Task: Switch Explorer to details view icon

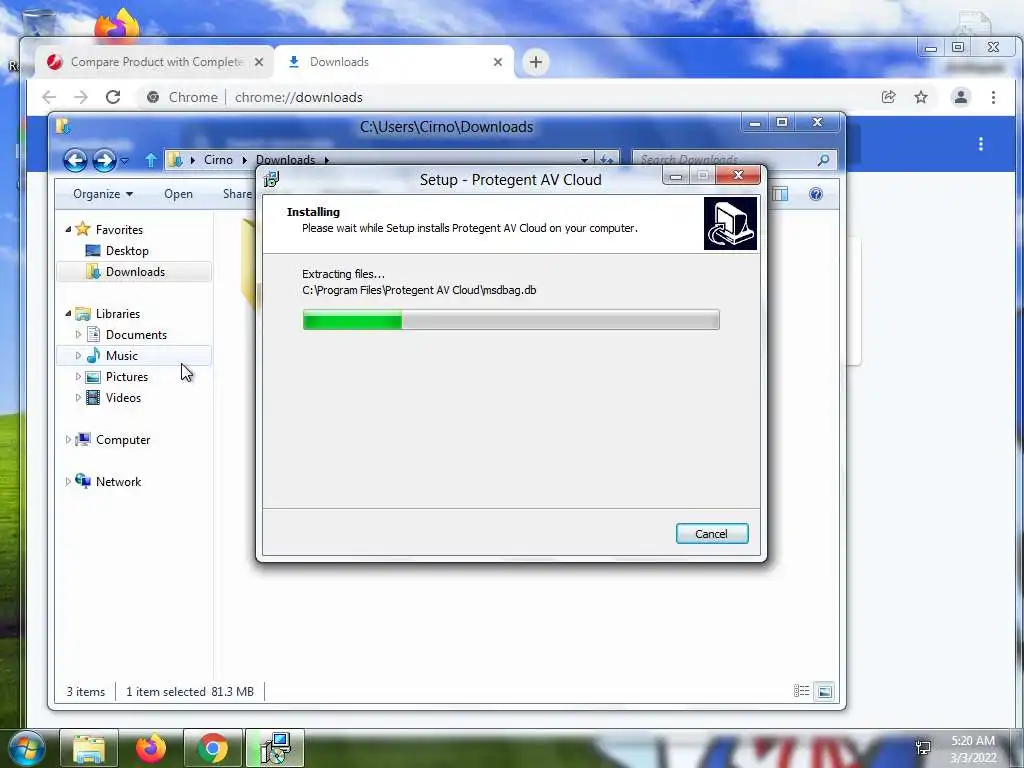Action: click(801, 691)
